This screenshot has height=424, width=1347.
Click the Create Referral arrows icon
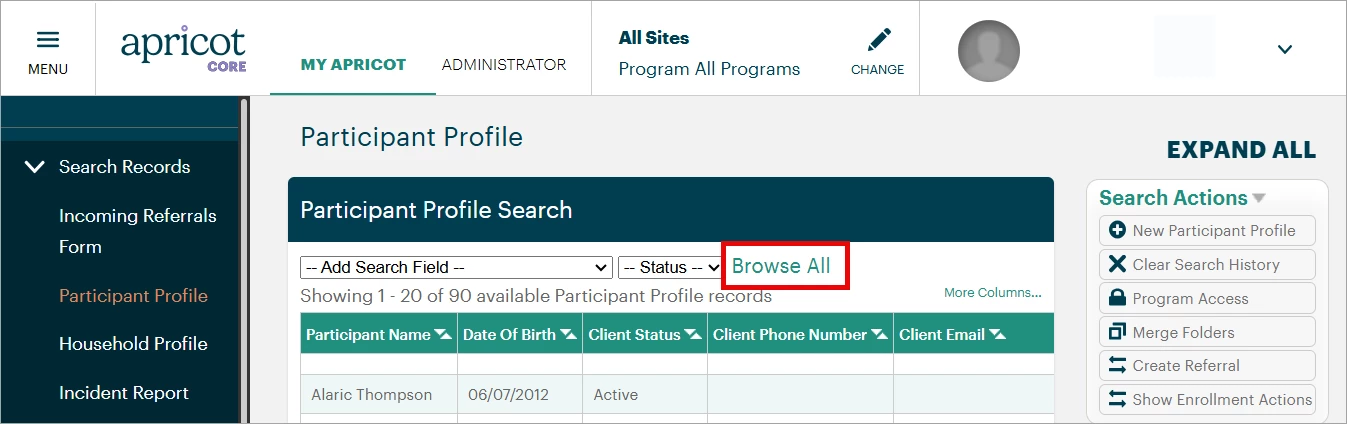pyautogui.click(x=1118, y=366)
